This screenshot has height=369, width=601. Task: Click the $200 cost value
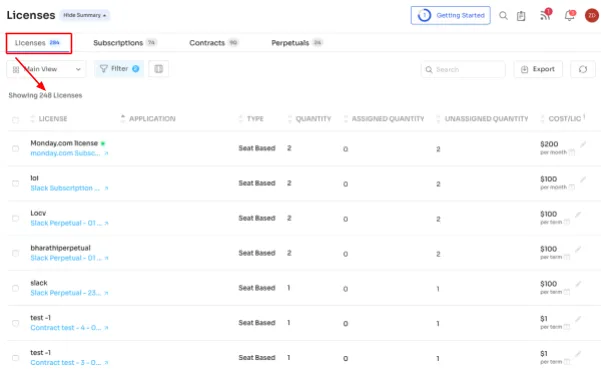click(549, 144)
